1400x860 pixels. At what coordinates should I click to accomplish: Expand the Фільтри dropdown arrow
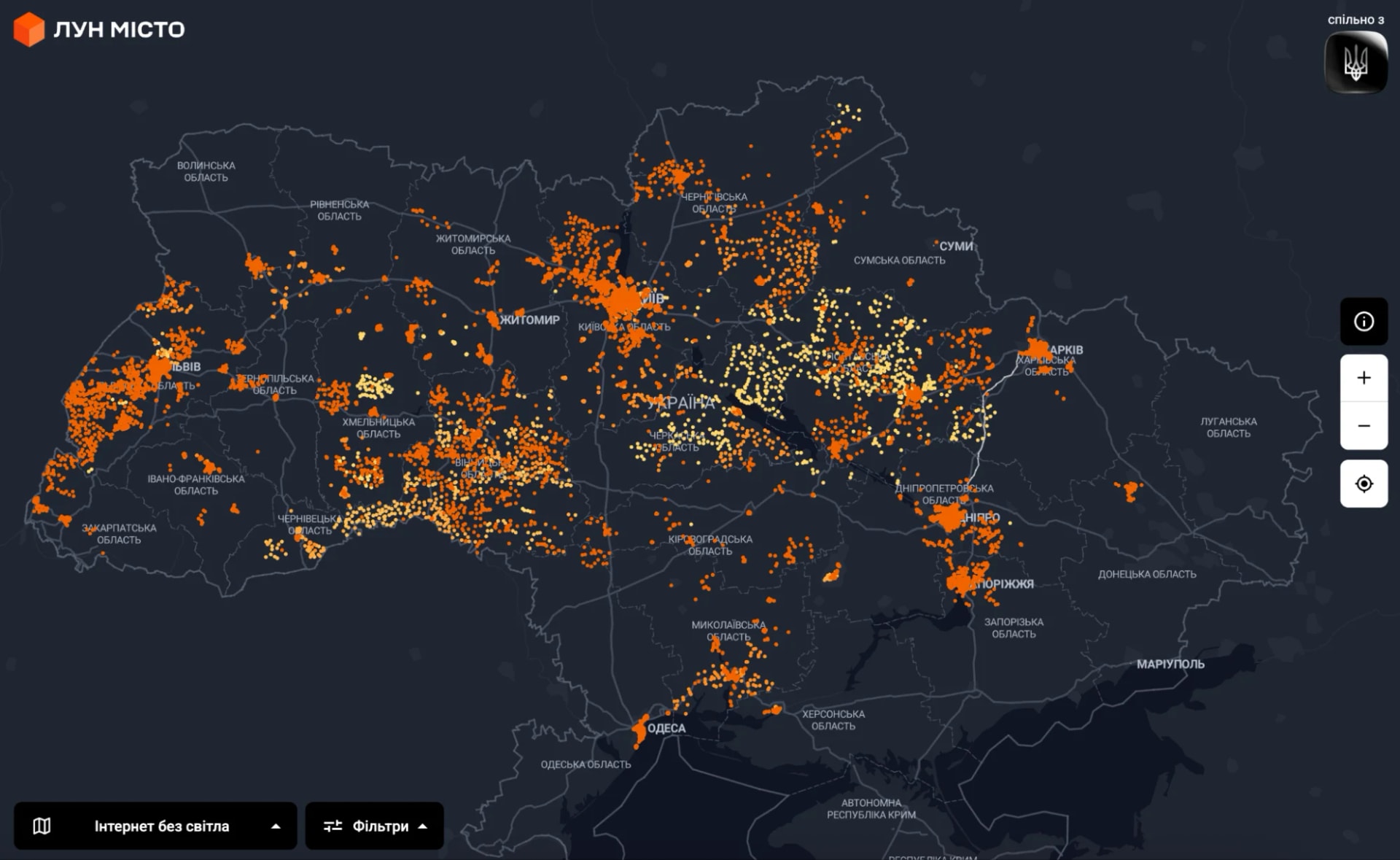pos(422,826)
